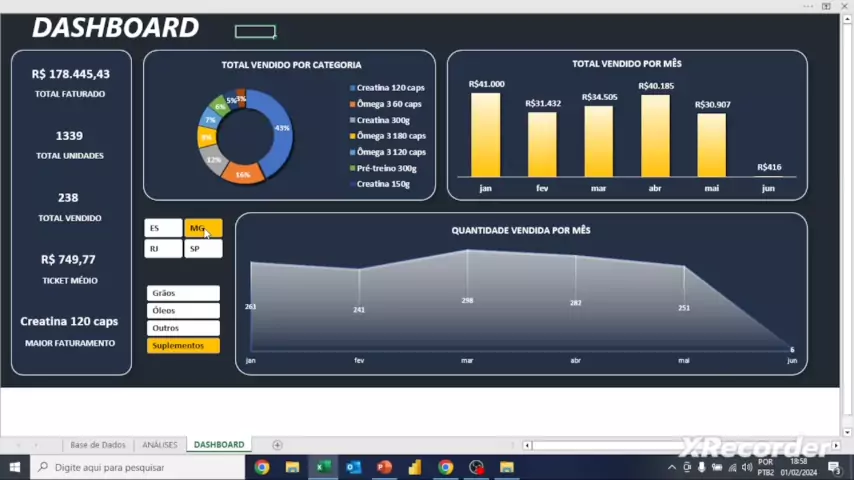This screenshot has width=854, height=480.
Task: Filter by Grãos category slicer
Action: pos(183,293)
